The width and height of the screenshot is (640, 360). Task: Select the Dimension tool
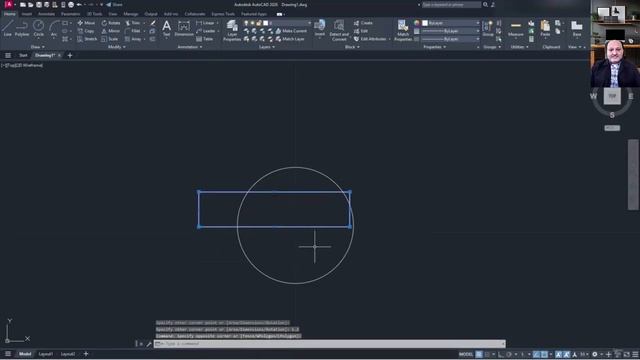(x=184, y=29)
